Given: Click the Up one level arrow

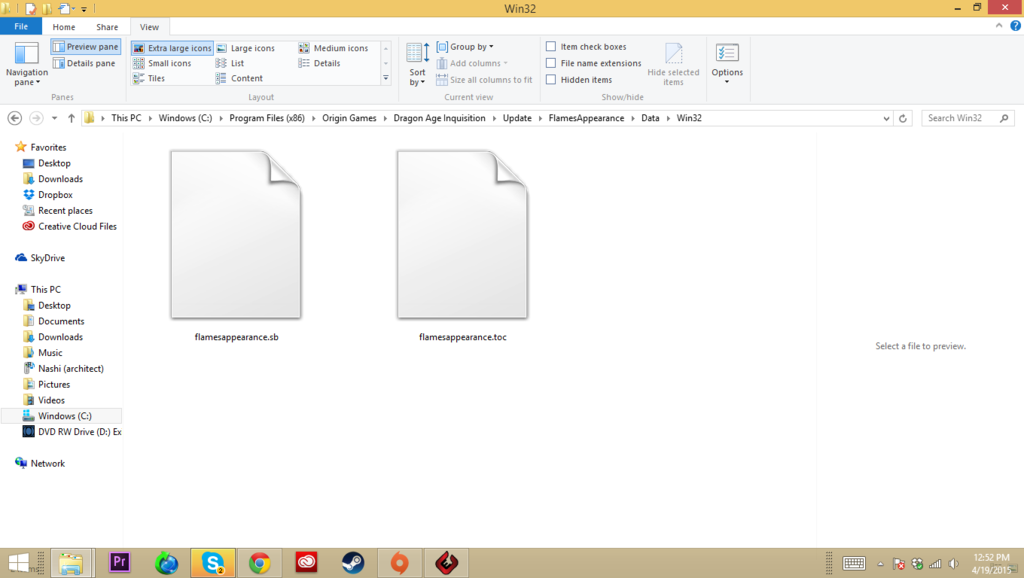Looking at the screenshot, I should coord(70,117).
